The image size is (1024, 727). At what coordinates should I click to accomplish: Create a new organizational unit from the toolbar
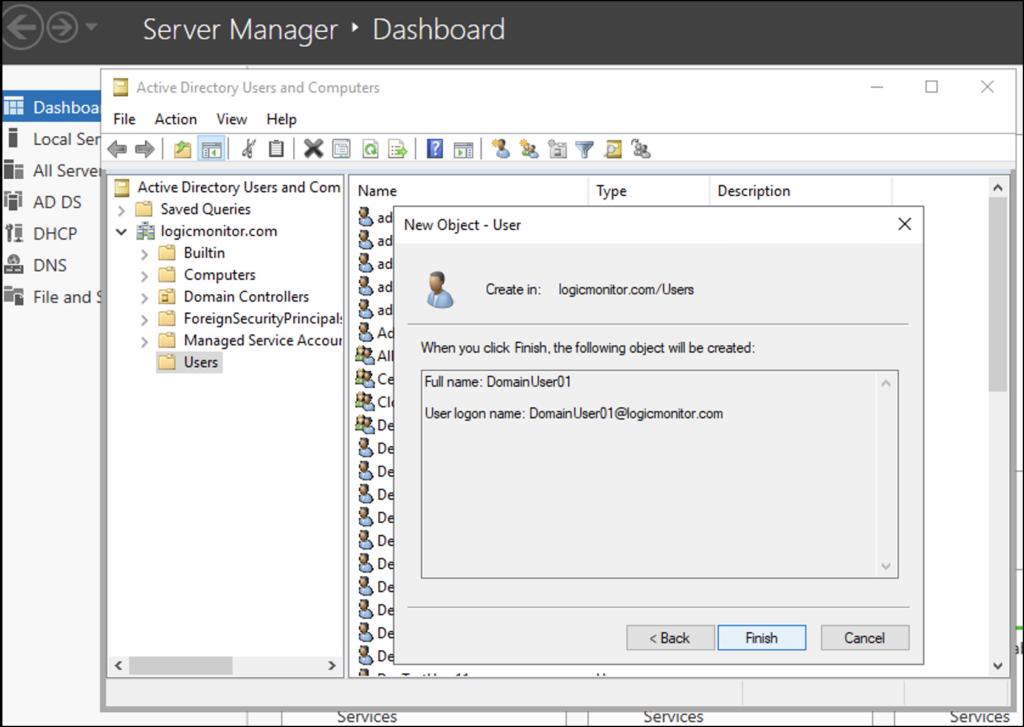(557, 148)
